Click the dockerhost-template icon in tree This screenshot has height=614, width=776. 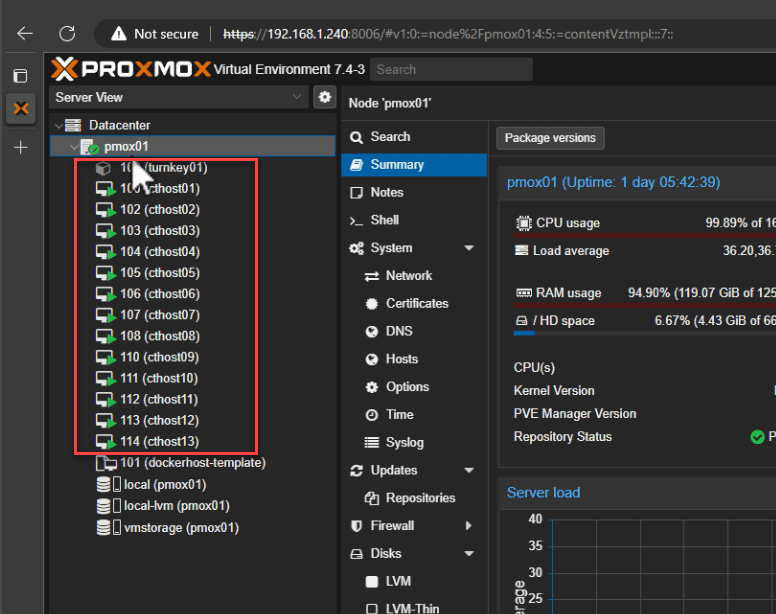(106, 464)
